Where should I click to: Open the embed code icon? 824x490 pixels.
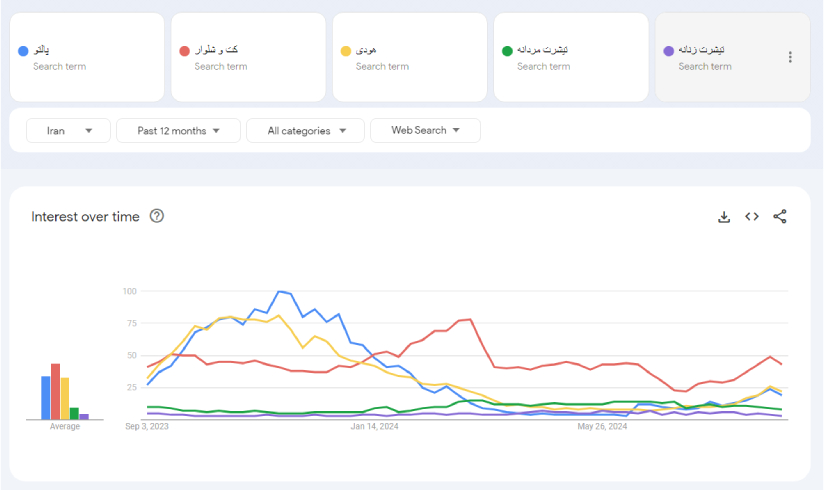pos(751,217)
